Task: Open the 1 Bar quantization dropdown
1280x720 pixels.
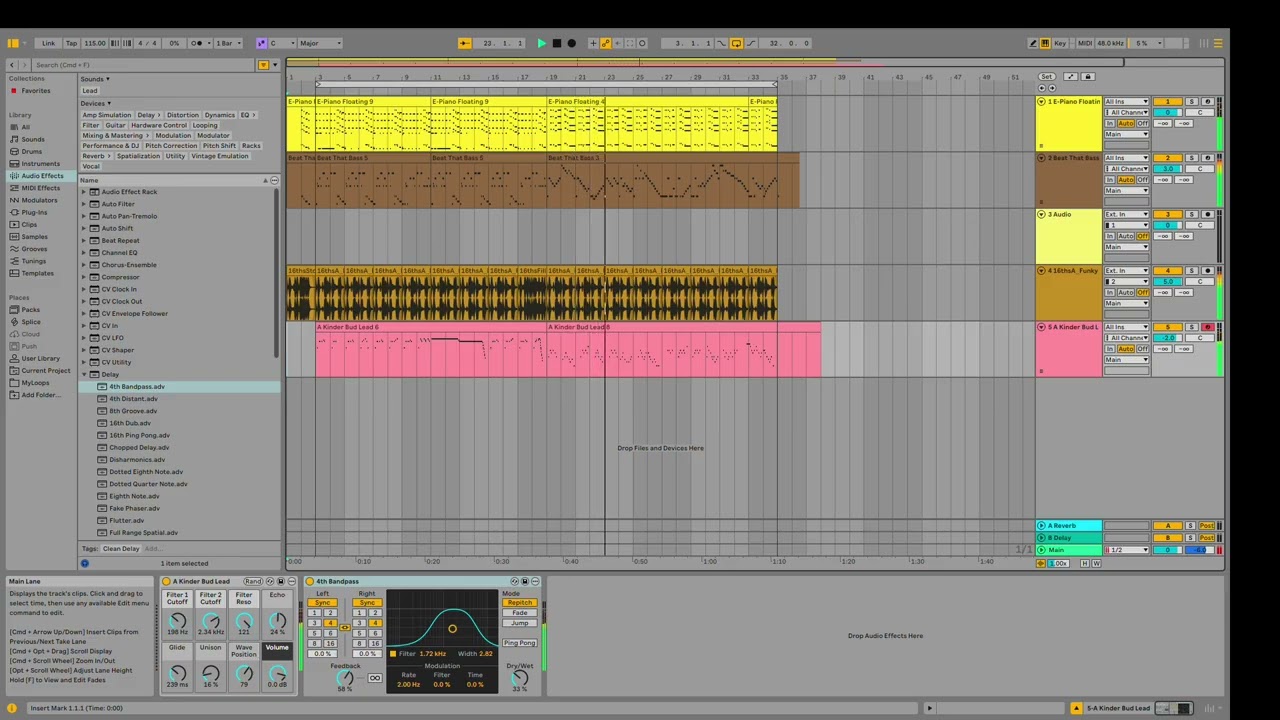Action: tap(227, 43)
